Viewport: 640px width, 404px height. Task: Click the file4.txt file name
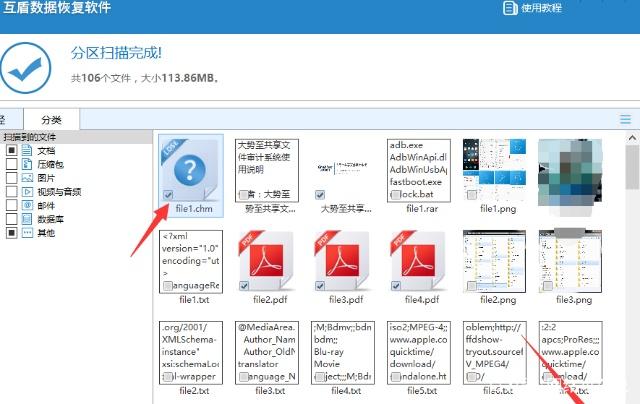346,391
